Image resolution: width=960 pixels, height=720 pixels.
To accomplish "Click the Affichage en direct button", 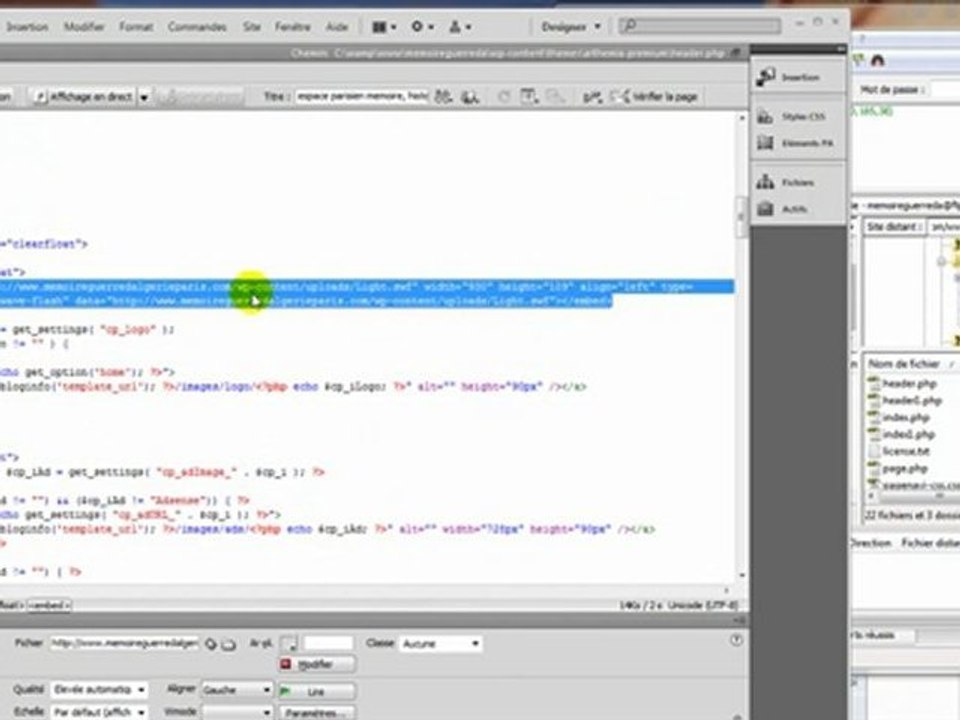I will [84, 97].
